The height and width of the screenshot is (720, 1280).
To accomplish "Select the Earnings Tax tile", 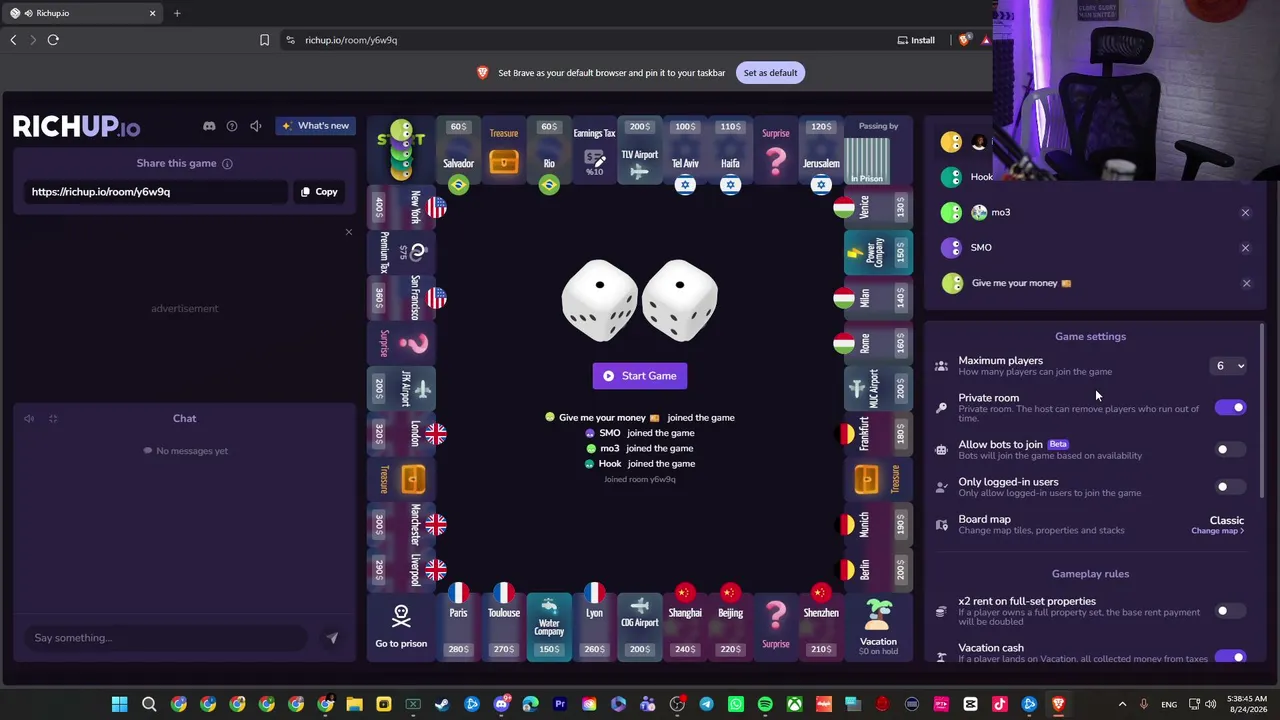I will pyautogui.click(x=594, y=151).
